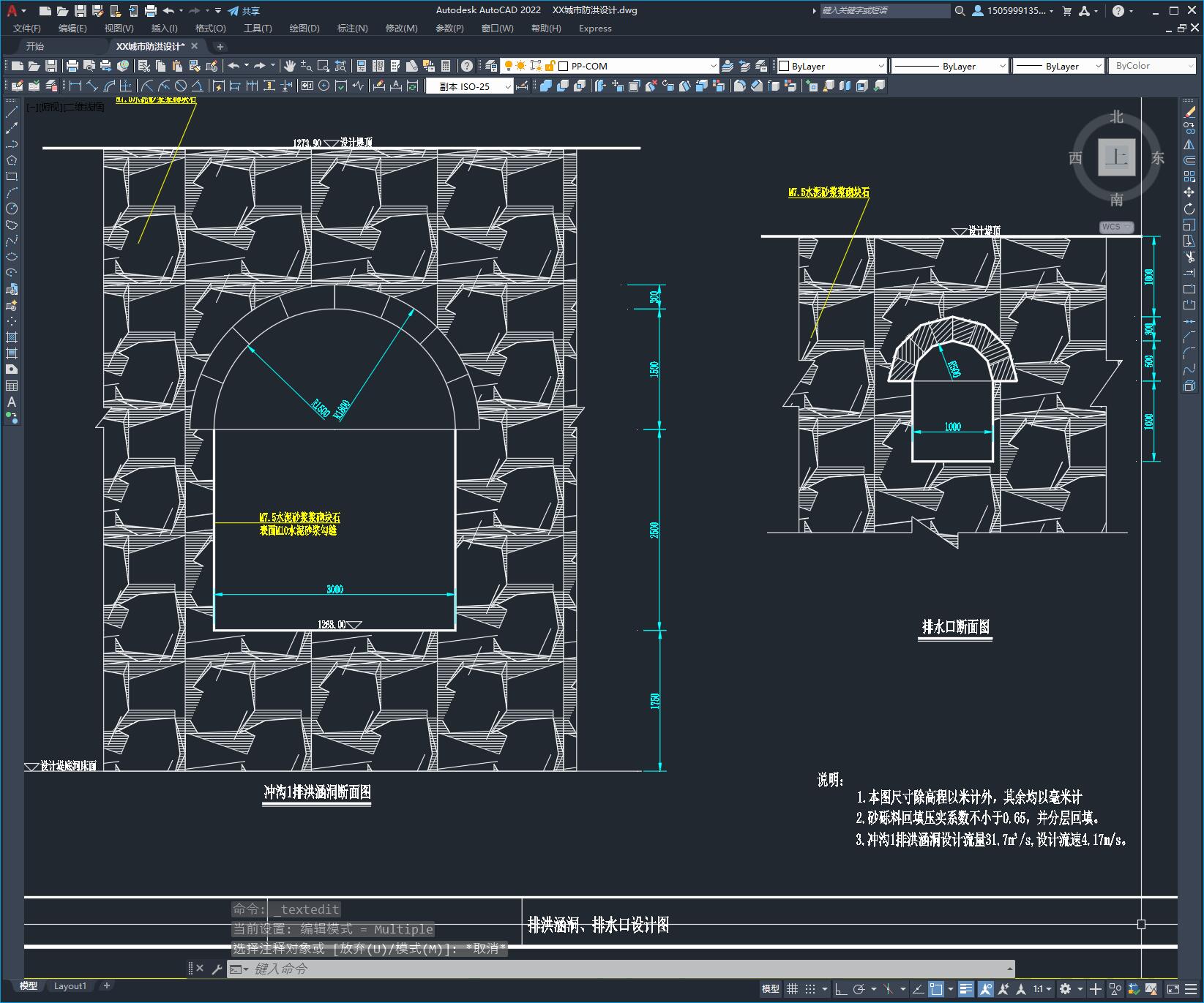Viewport: 1204px width, 1003px height.
Task: Click the layer color swatch beside PP-COM
Action: (564, 66)
